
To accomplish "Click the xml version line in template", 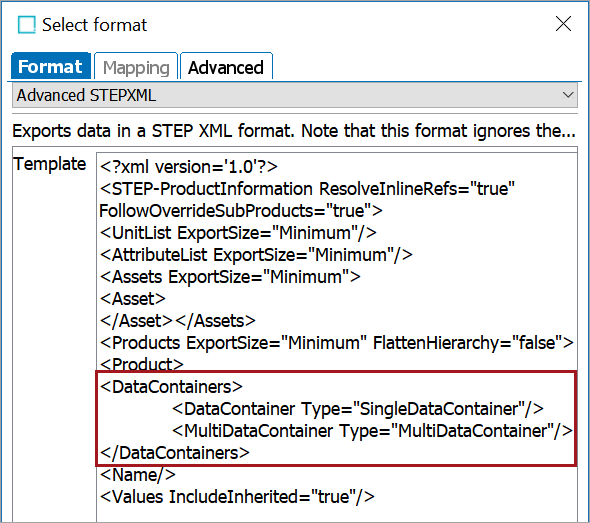I will [189, 167].
